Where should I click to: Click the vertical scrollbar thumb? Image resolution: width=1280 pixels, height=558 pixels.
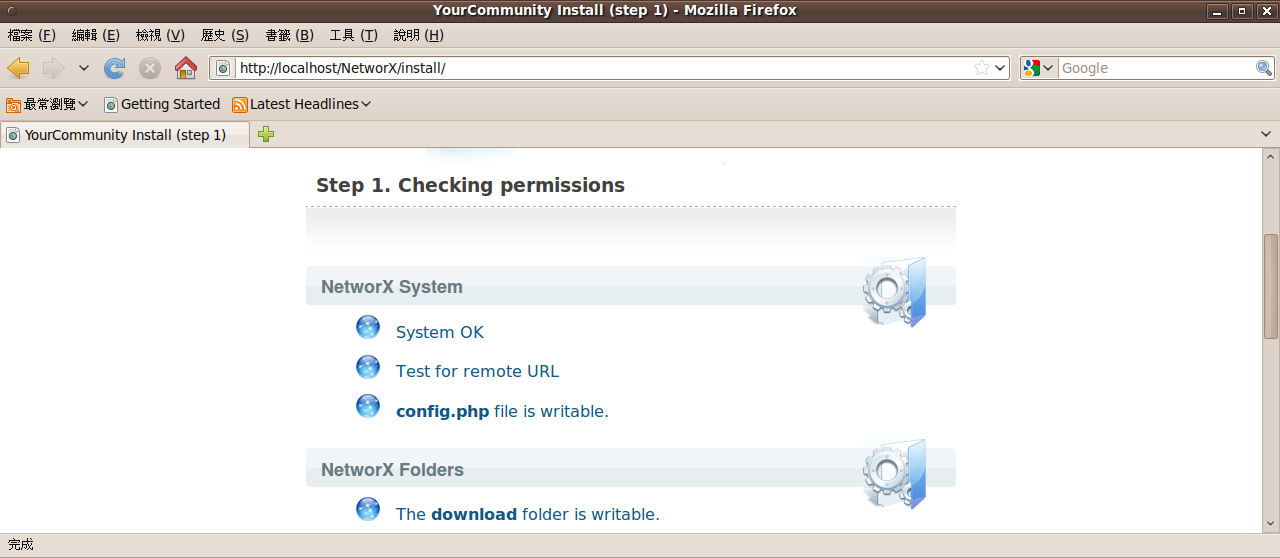pos(1271,287)
